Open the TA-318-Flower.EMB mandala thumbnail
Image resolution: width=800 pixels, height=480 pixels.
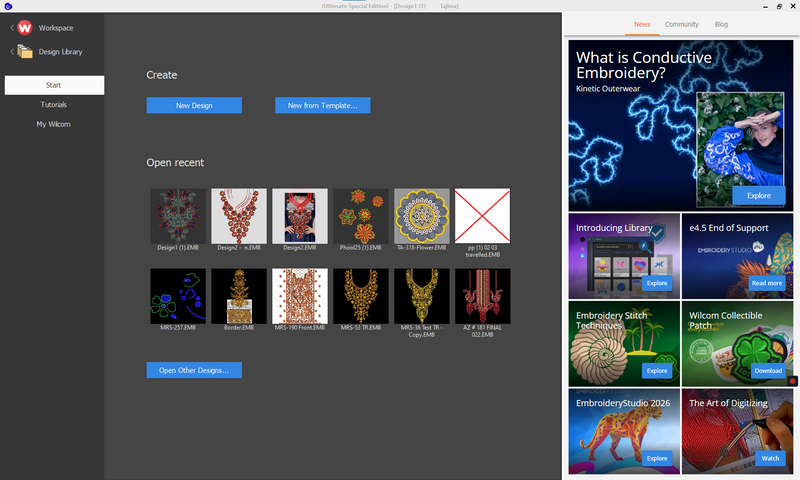coord(422,216)
